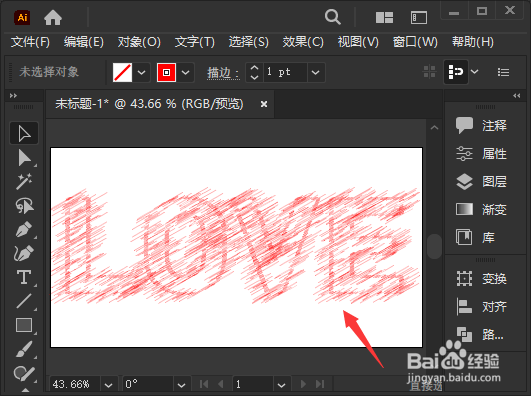The image size is (531, 396).
Task: Click the 43.66% zoom field
Action: click(x=75, y=385)
